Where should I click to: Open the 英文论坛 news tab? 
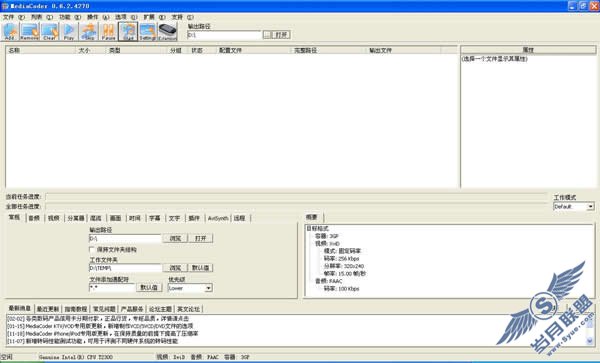[x=188, y=309]
